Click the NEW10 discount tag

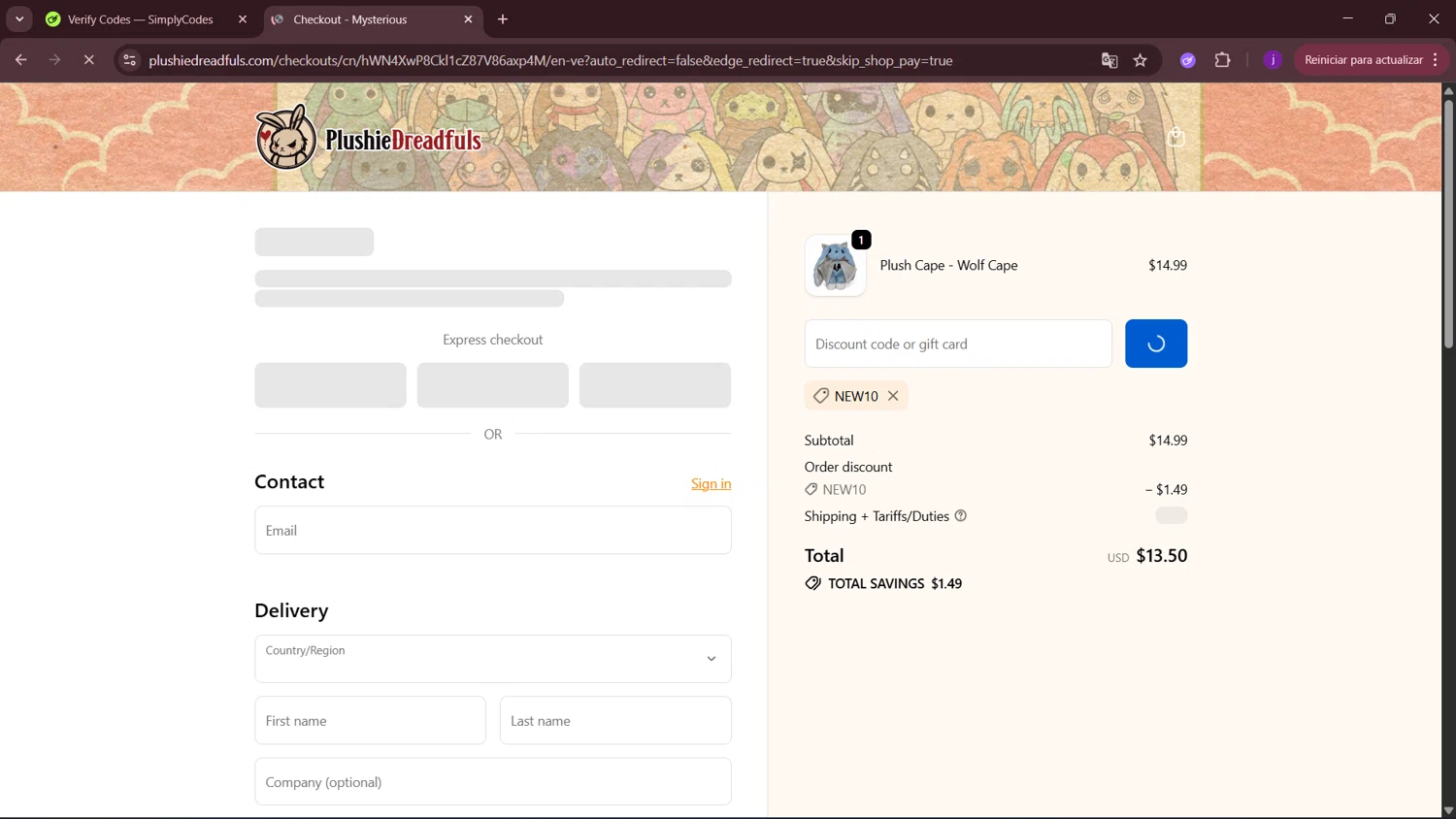tap(856, 396)
